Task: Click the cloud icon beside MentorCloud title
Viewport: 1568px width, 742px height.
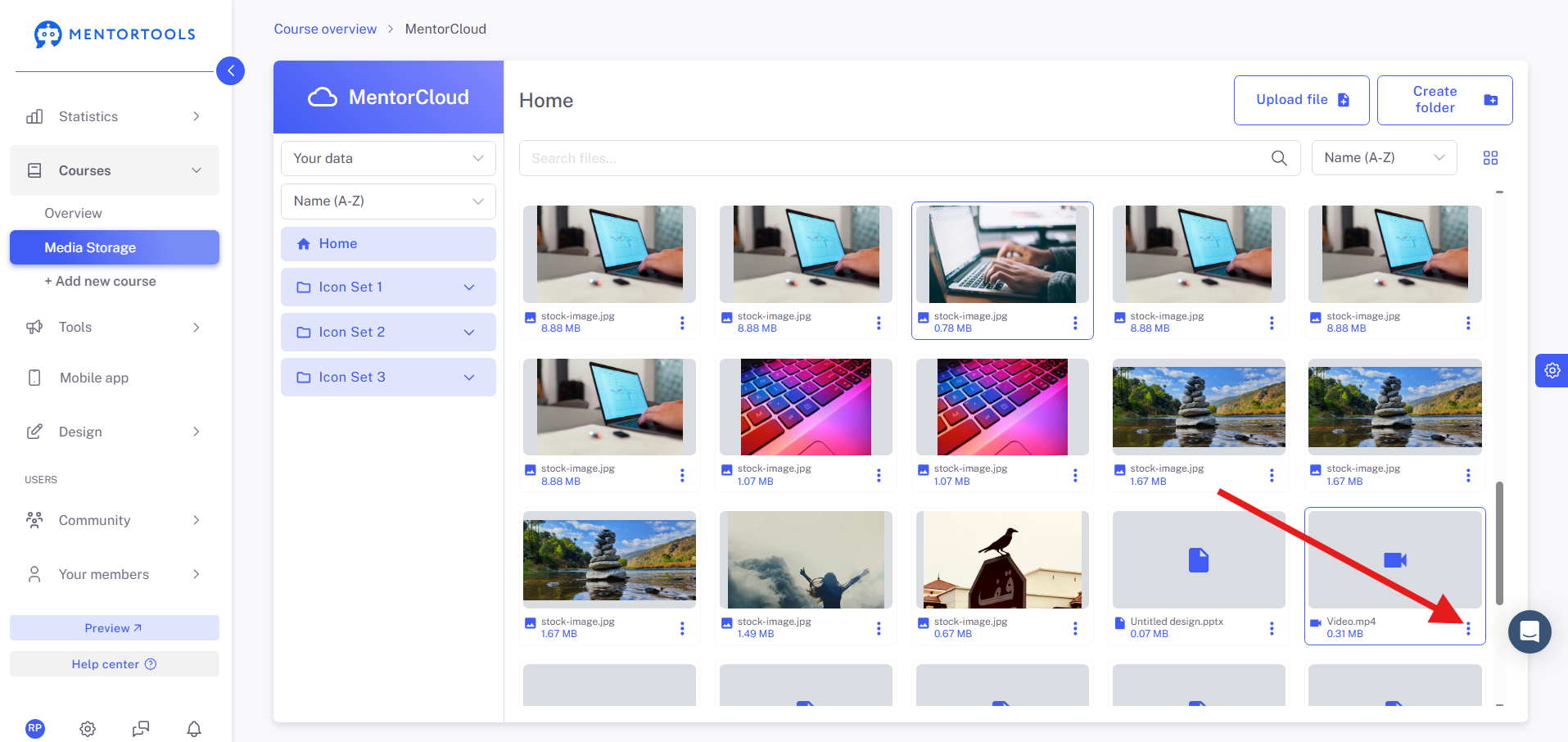Action: [x=323, y=97]
